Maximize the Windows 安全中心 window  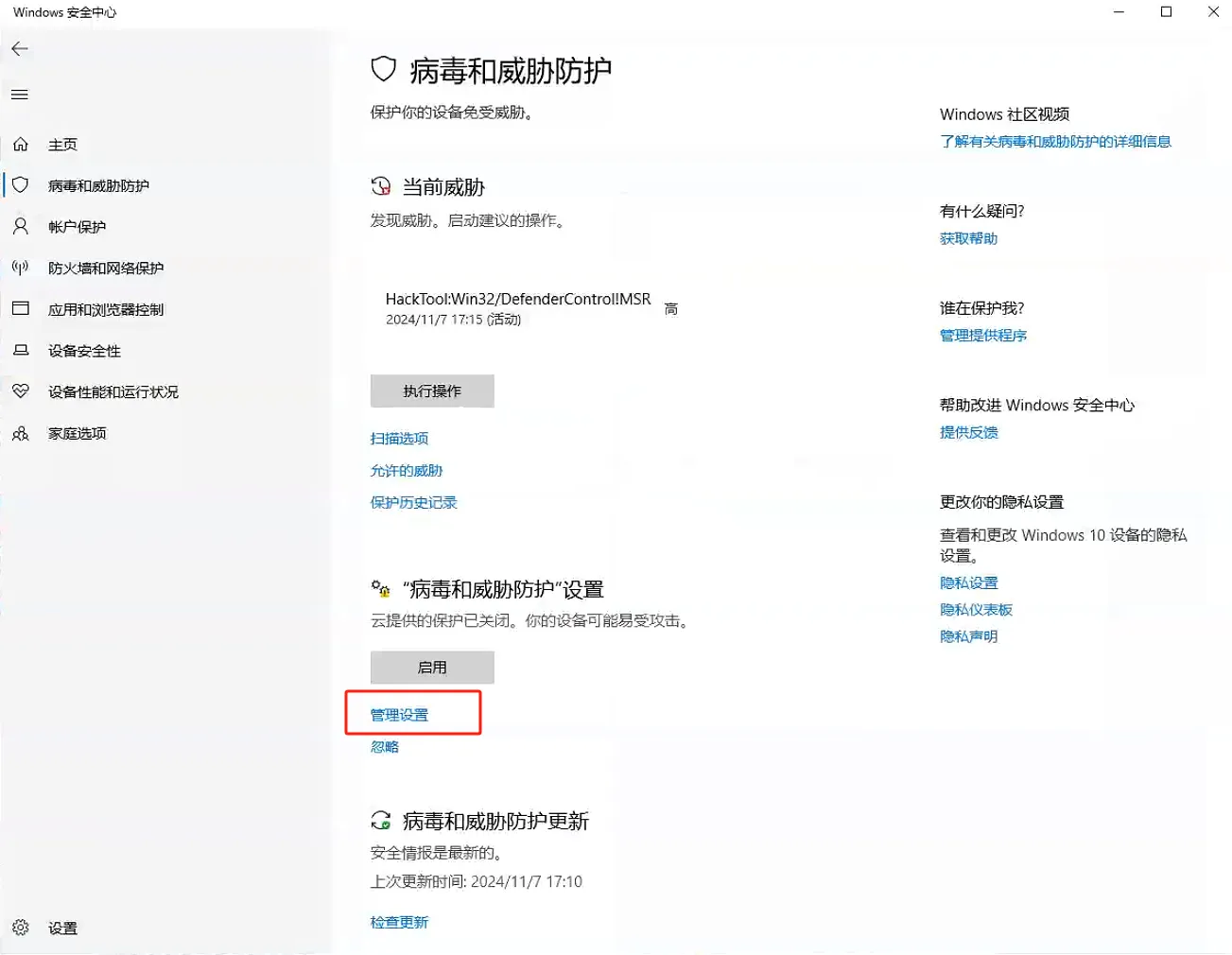[x=1167, y=12]
